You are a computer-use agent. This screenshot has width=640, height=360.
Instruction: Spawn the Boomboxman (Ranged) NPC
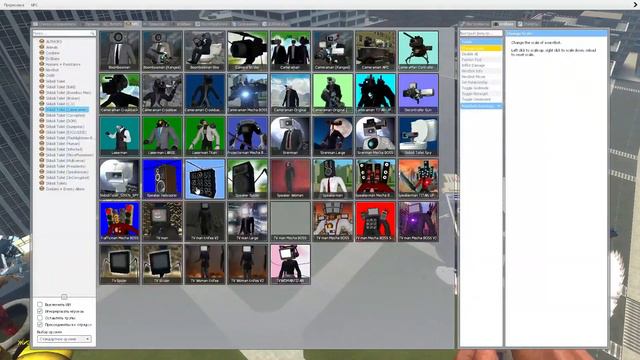162,51
